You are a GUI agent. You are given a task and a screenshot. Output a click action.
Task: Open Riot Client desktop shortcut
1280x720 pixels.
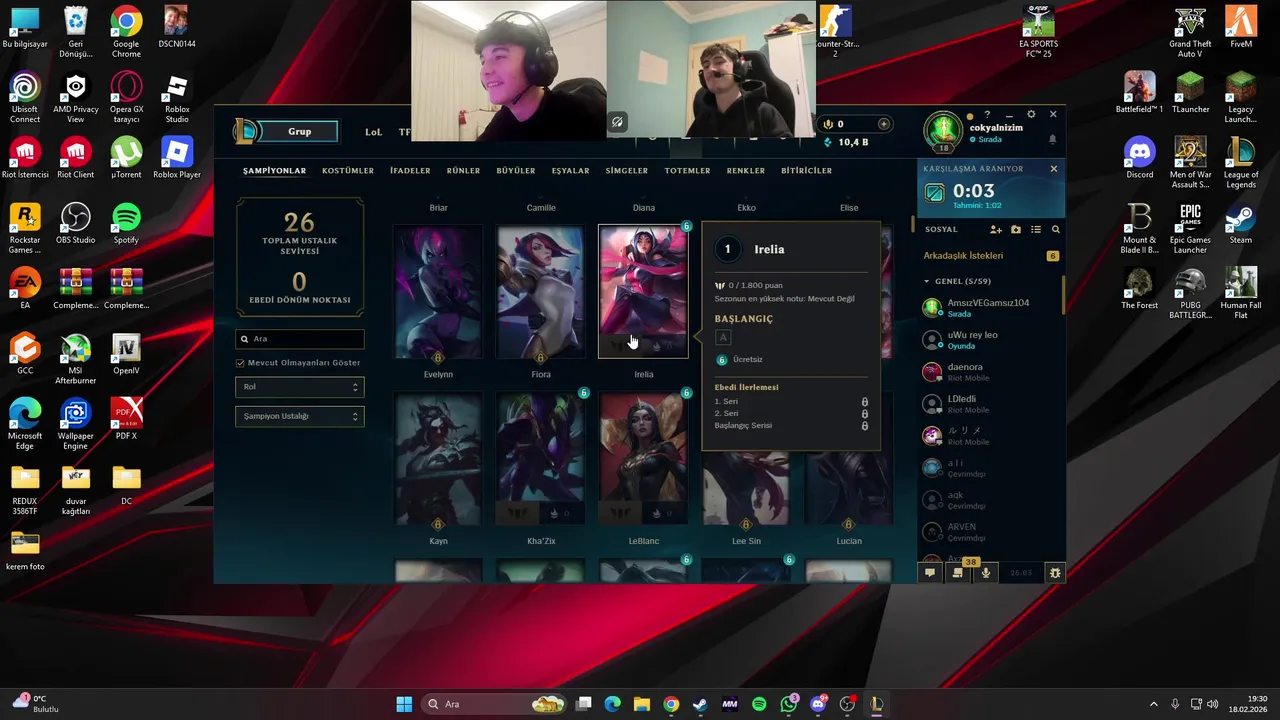[x=76, y=157]
